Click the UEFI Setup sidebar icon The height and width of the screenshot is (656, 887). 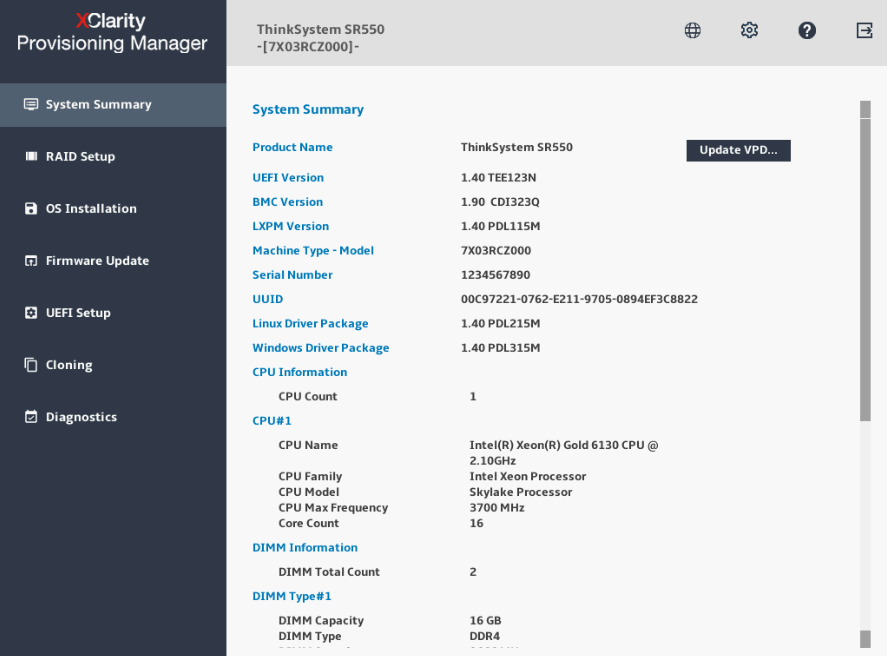(x=31, y=313)
